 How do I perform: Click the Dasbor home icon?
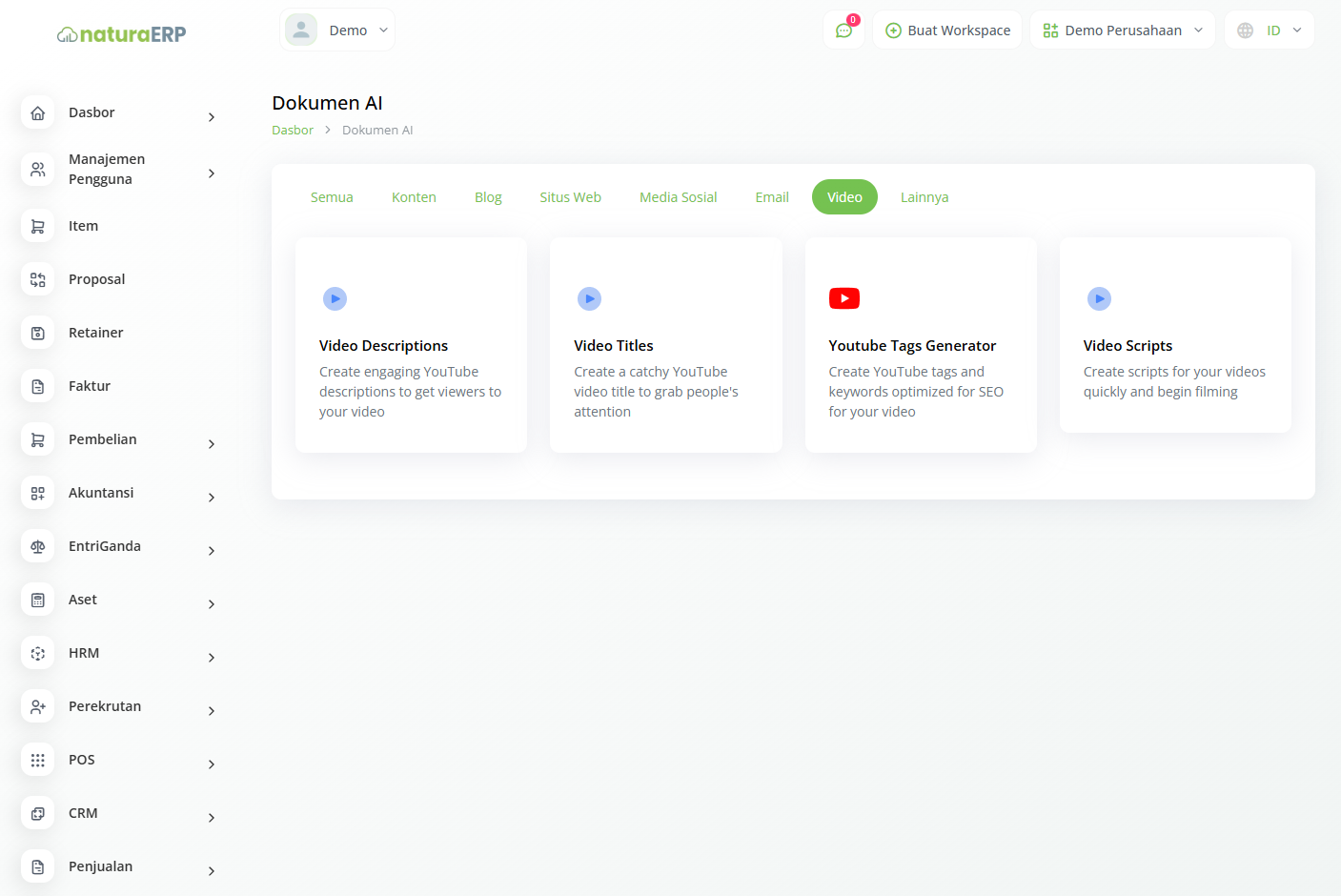tap(38, 113)
